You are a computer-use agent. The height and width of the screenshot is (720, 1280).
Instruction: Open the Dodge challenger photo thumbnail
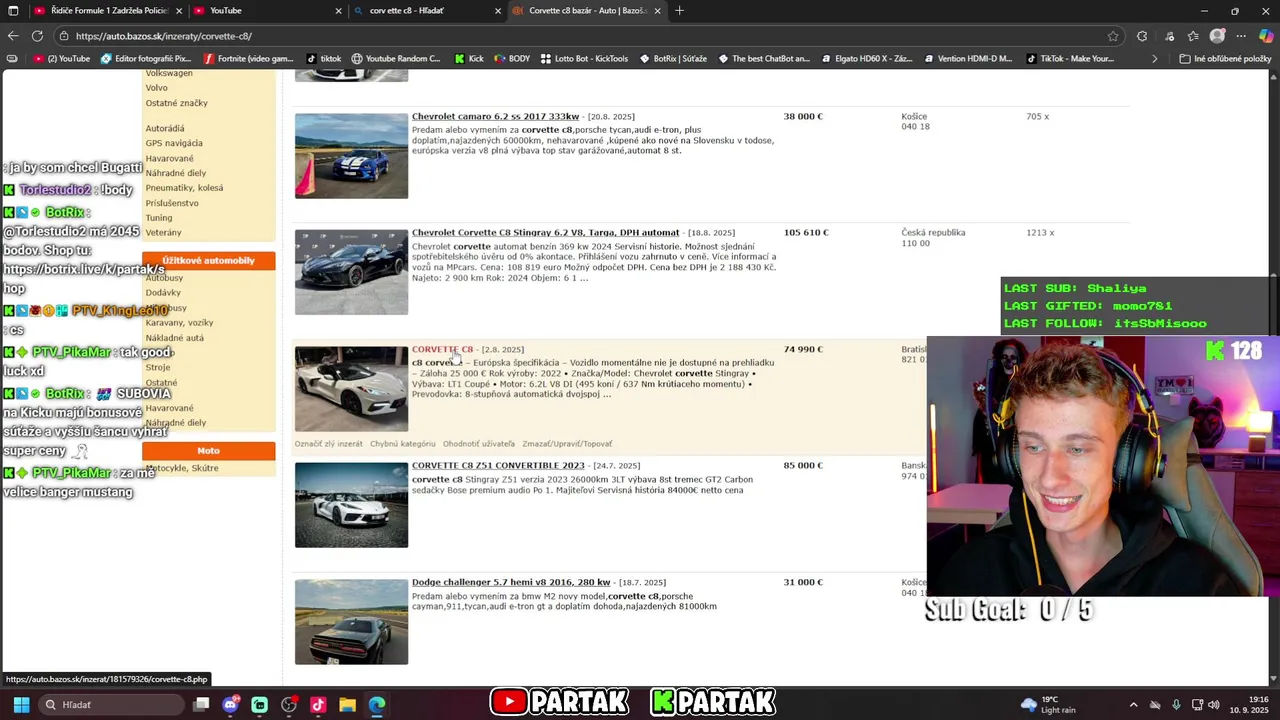coord(351,621)
